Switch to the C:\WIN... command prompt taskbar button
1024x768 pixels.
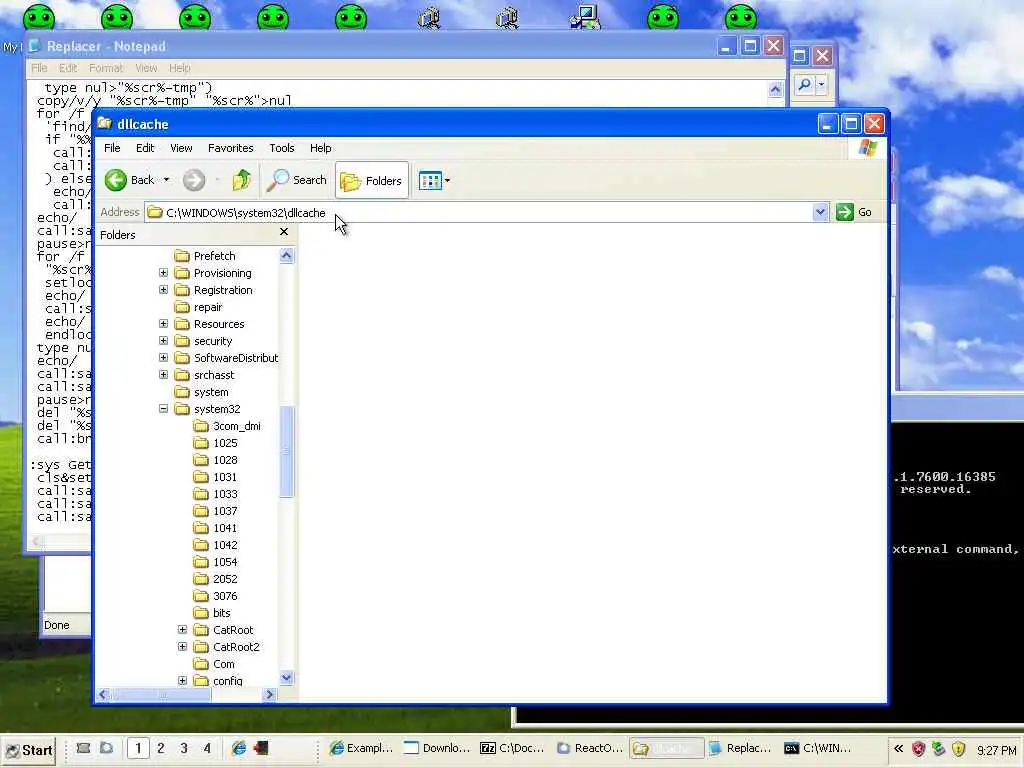pos(818,748)
